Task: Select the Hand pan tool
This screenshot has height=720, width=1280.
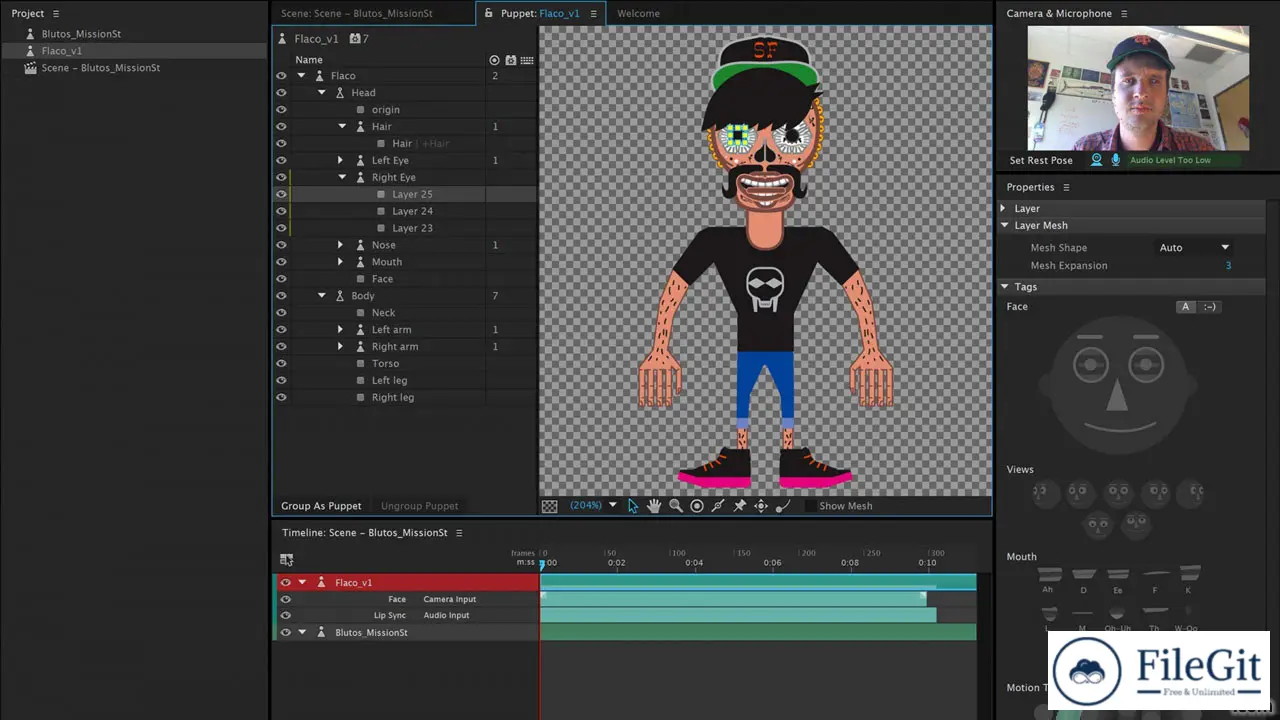Action: [x=654, y=506]
